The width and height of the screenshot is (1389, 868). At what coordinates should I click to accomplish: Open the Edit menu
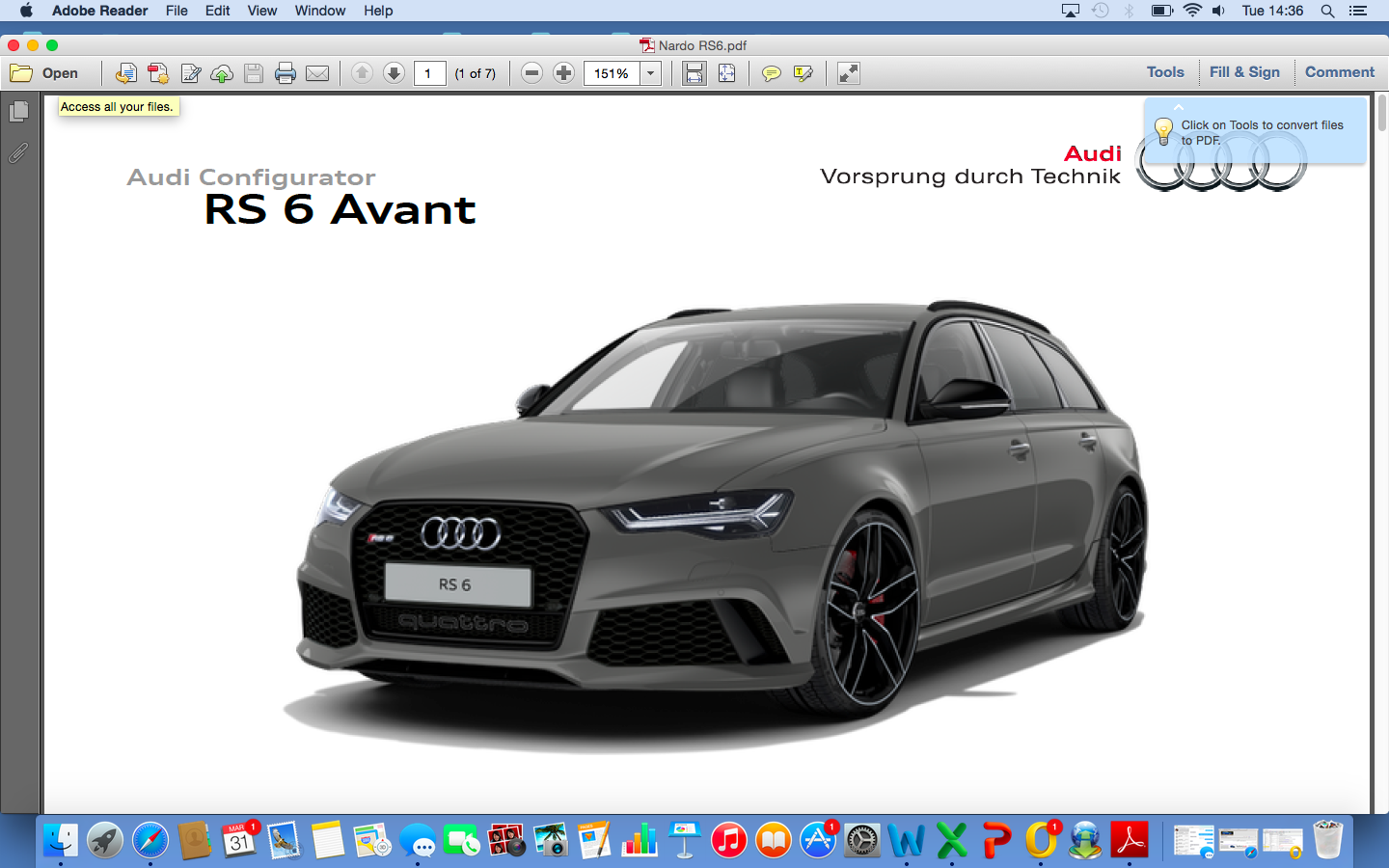[x=217, y=11]
